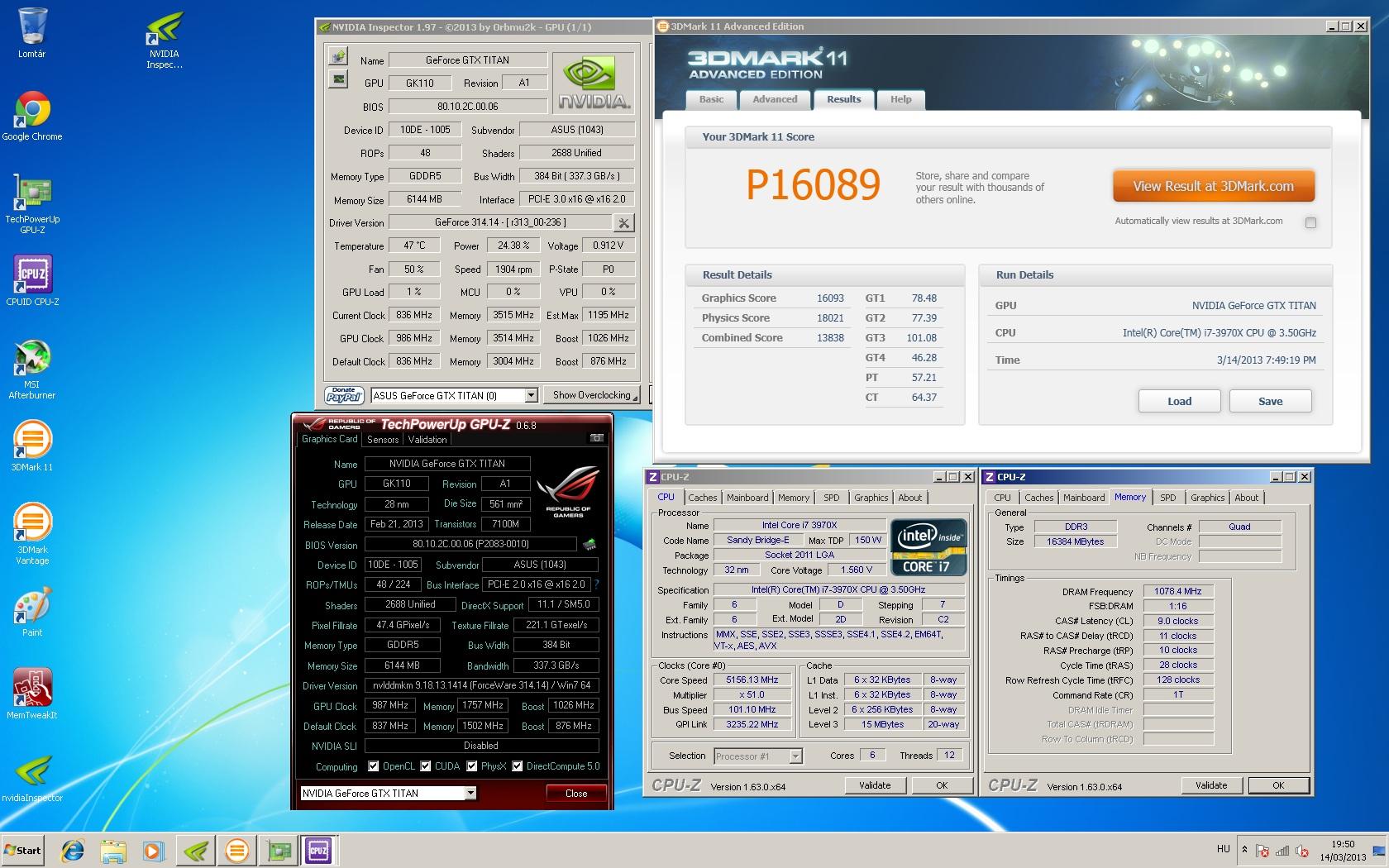This screenshot has width=1389, height=868.
Task: Open the Lomtár recycle bin desktop icon
Action: coord(32,33)
